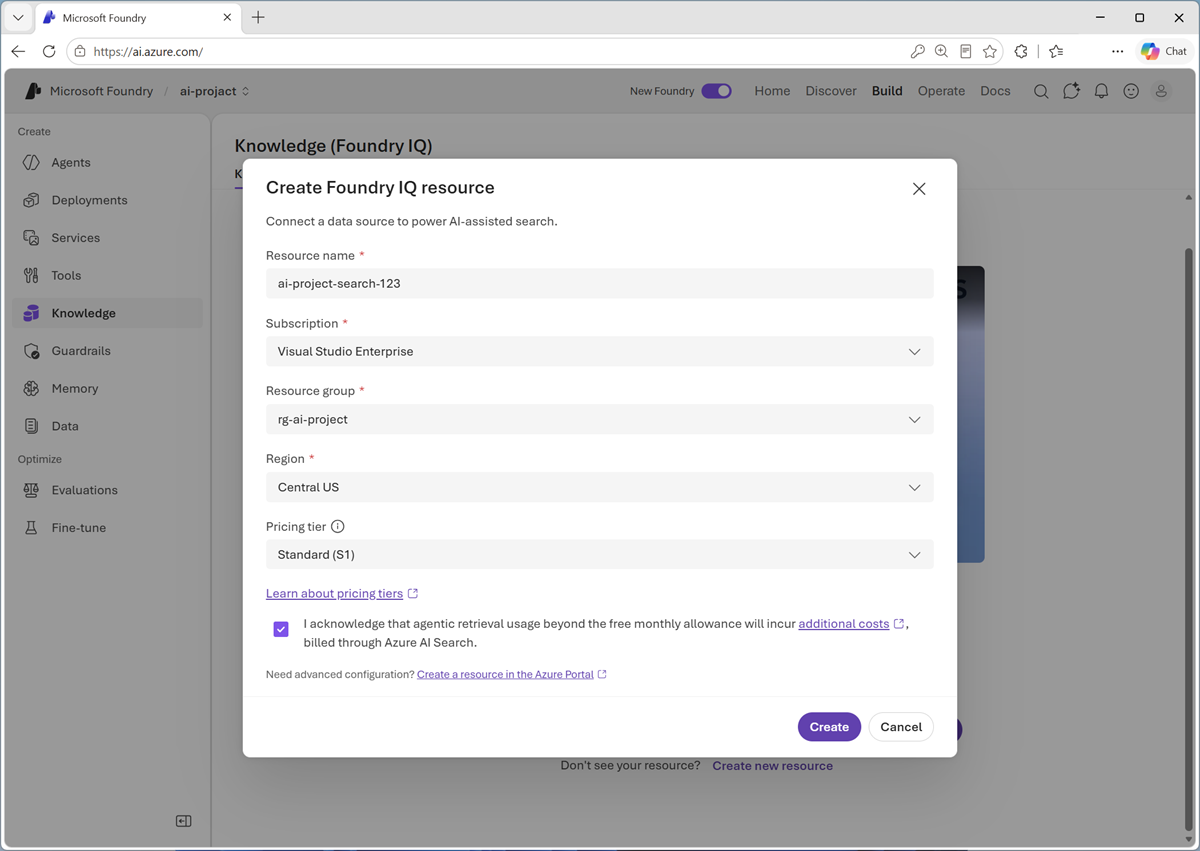Toggle the New Foundry switch
This screenshot has height=851, width=1200.
point(716,91)
